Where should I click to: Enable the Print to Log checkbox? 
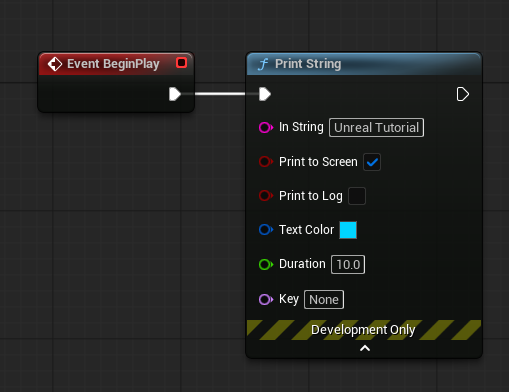pyautogui.click(x=357, y=196)
